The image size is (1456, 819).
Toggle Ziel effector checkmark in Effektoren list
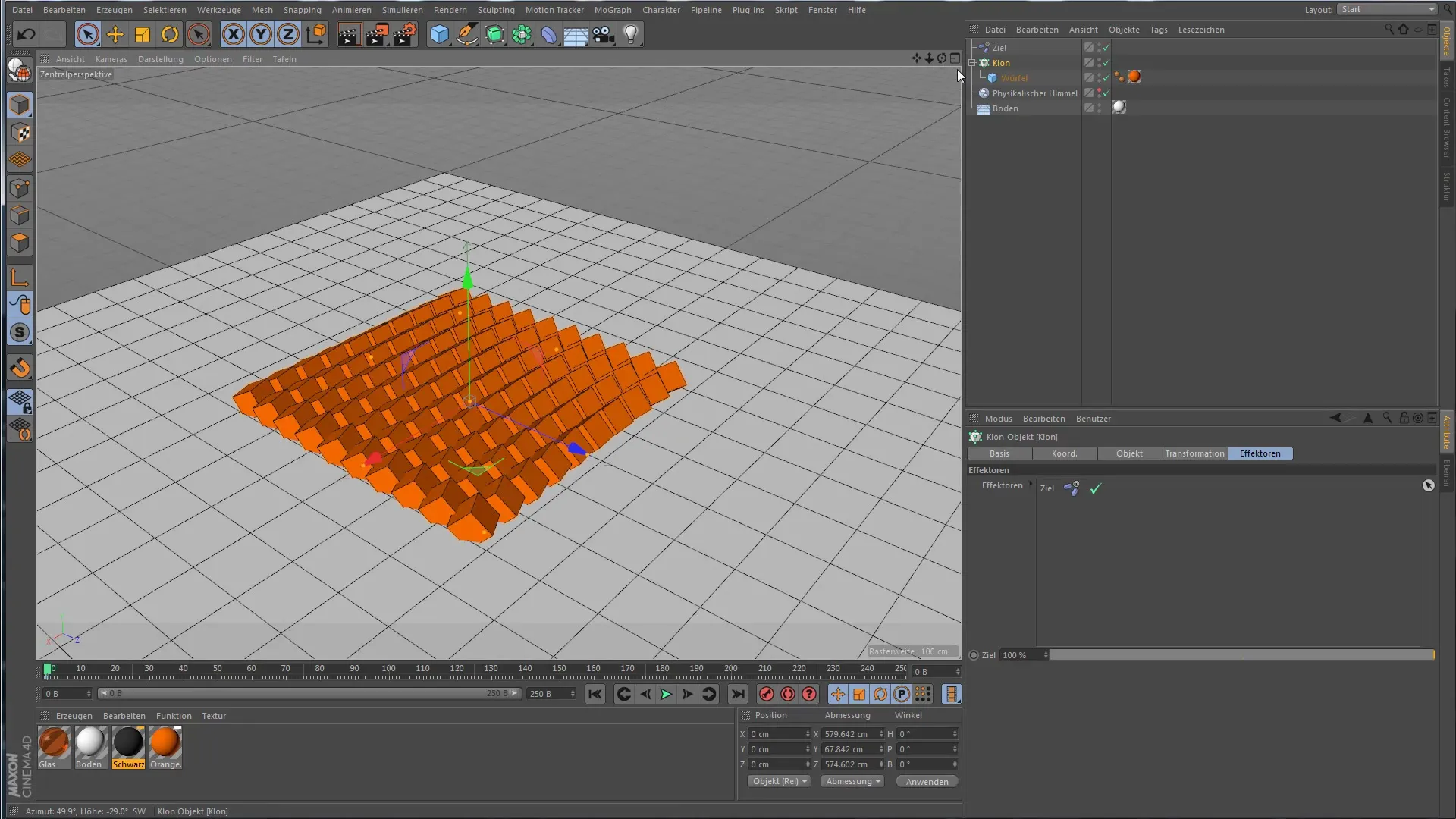[1095, 489]
